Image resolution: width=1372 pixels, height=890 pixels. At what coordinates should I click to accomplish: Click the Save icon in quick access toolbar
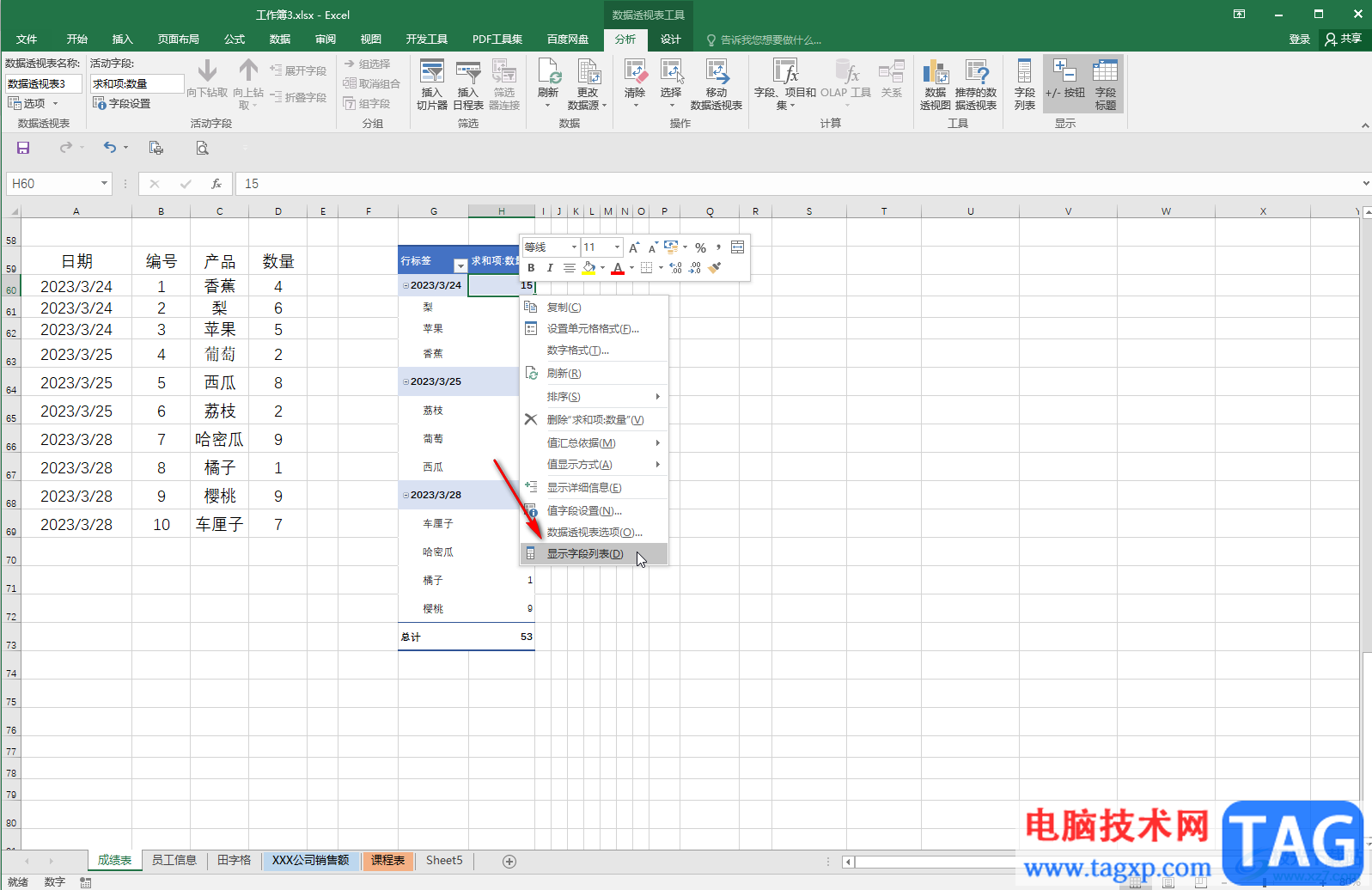tap(23, 148)
